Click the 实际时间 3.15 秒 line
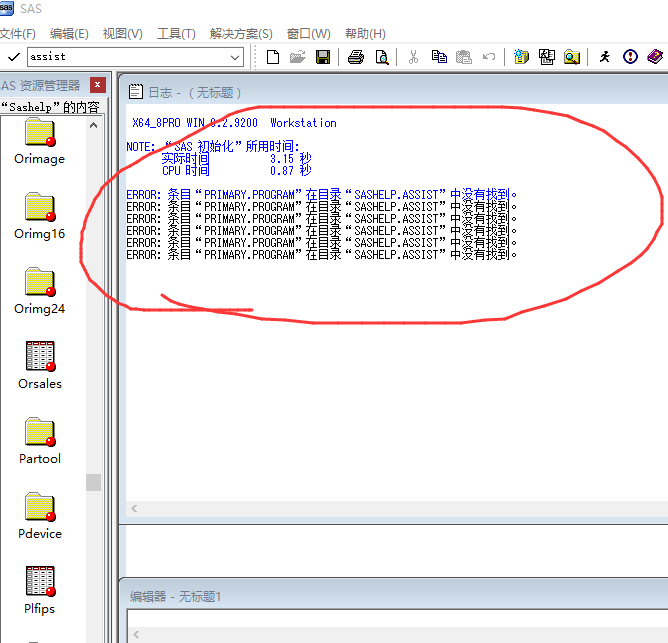Screen dimensions: 668x643 pos(236,159)
